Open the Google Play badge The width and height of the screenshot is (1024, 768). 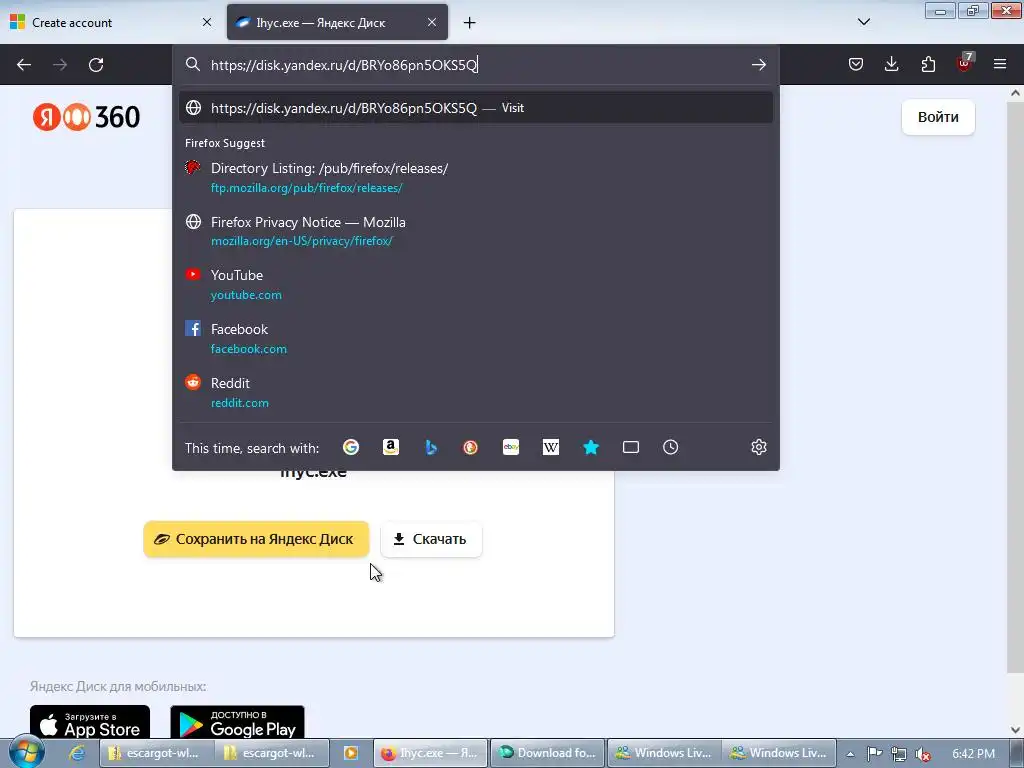click(237, 723)
